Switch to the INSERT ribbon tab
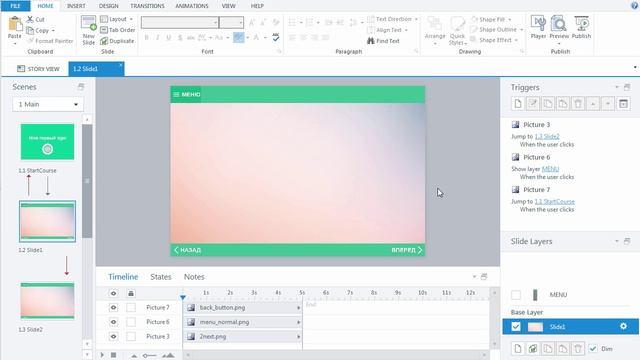The image size is (640, 360). 76,6
